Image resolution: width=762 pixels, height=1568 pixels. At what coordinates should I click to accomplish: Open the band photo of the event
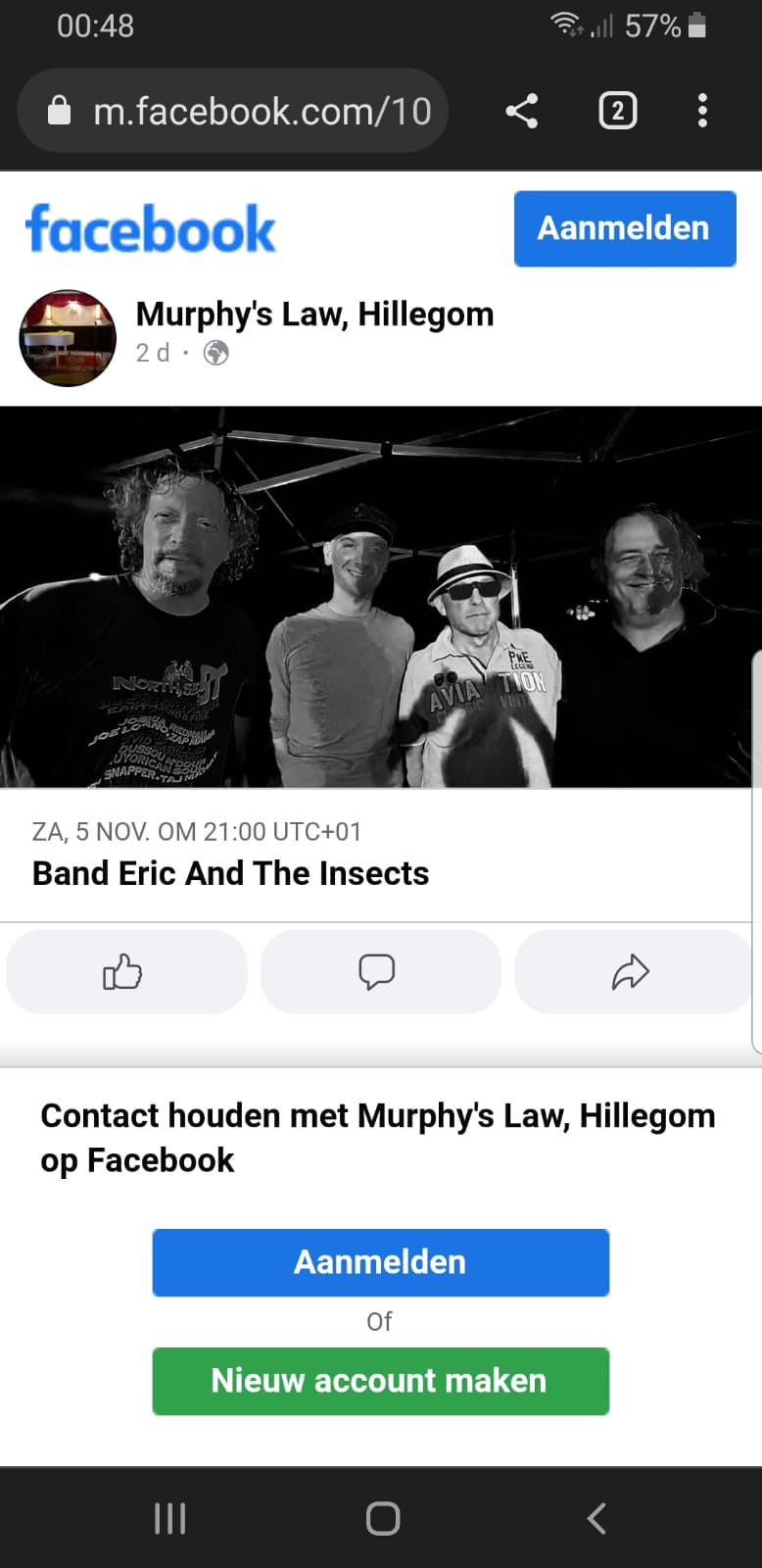[381, 597]
